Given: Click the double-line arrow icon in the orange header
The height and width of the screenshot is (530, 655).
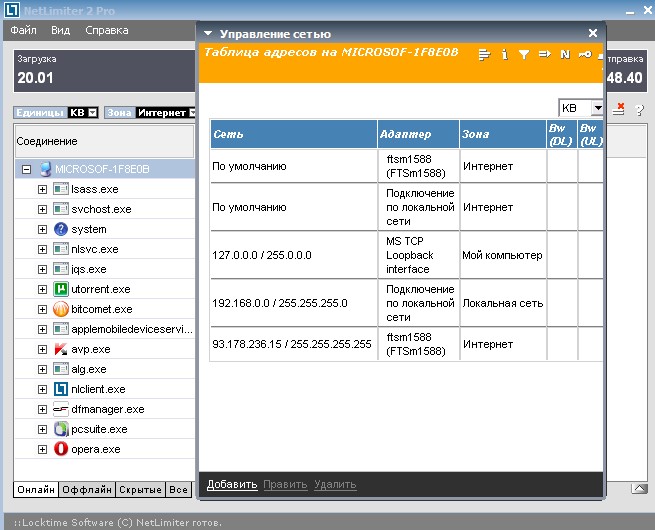Looking at the screenshot, I should (545, 54).
